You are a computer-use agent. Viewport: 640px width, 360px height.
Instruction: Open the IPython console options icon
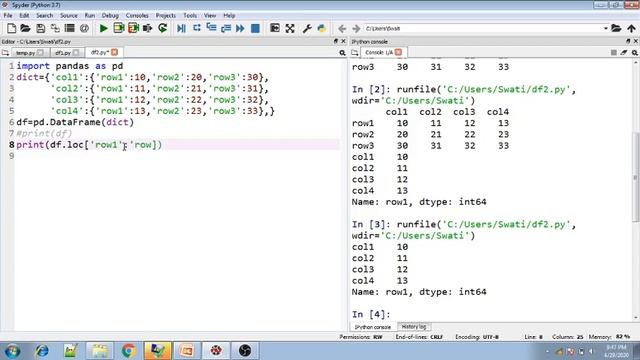click(634, 53)
